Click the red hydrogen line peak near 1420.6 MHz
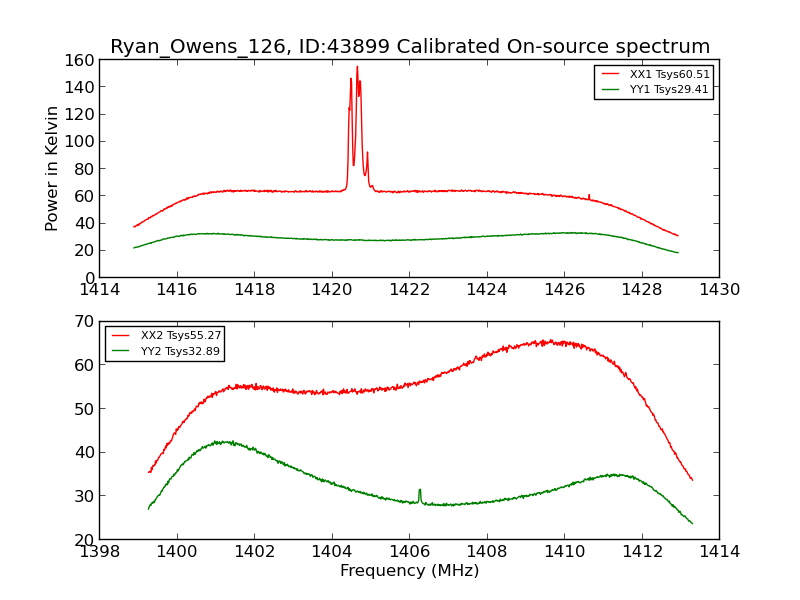 pyautogui.click(x=357, y=68)
